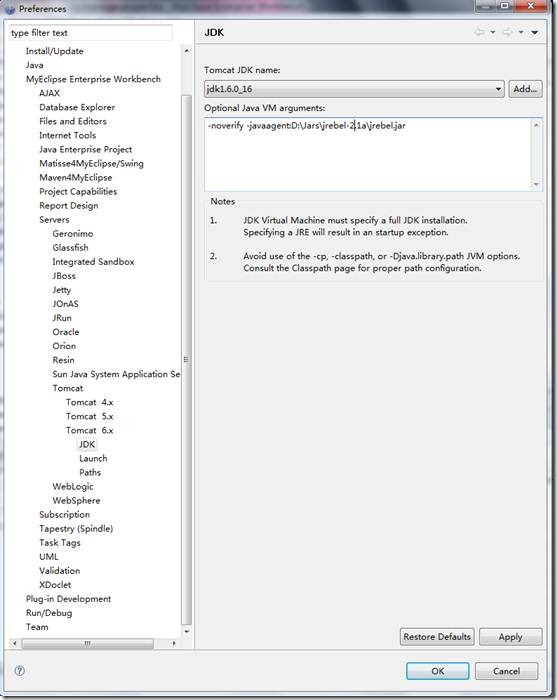The width and height of the screenshot is (557, 700).
Task: Open the forward history dropdown arrow
Action: [521, 32]
